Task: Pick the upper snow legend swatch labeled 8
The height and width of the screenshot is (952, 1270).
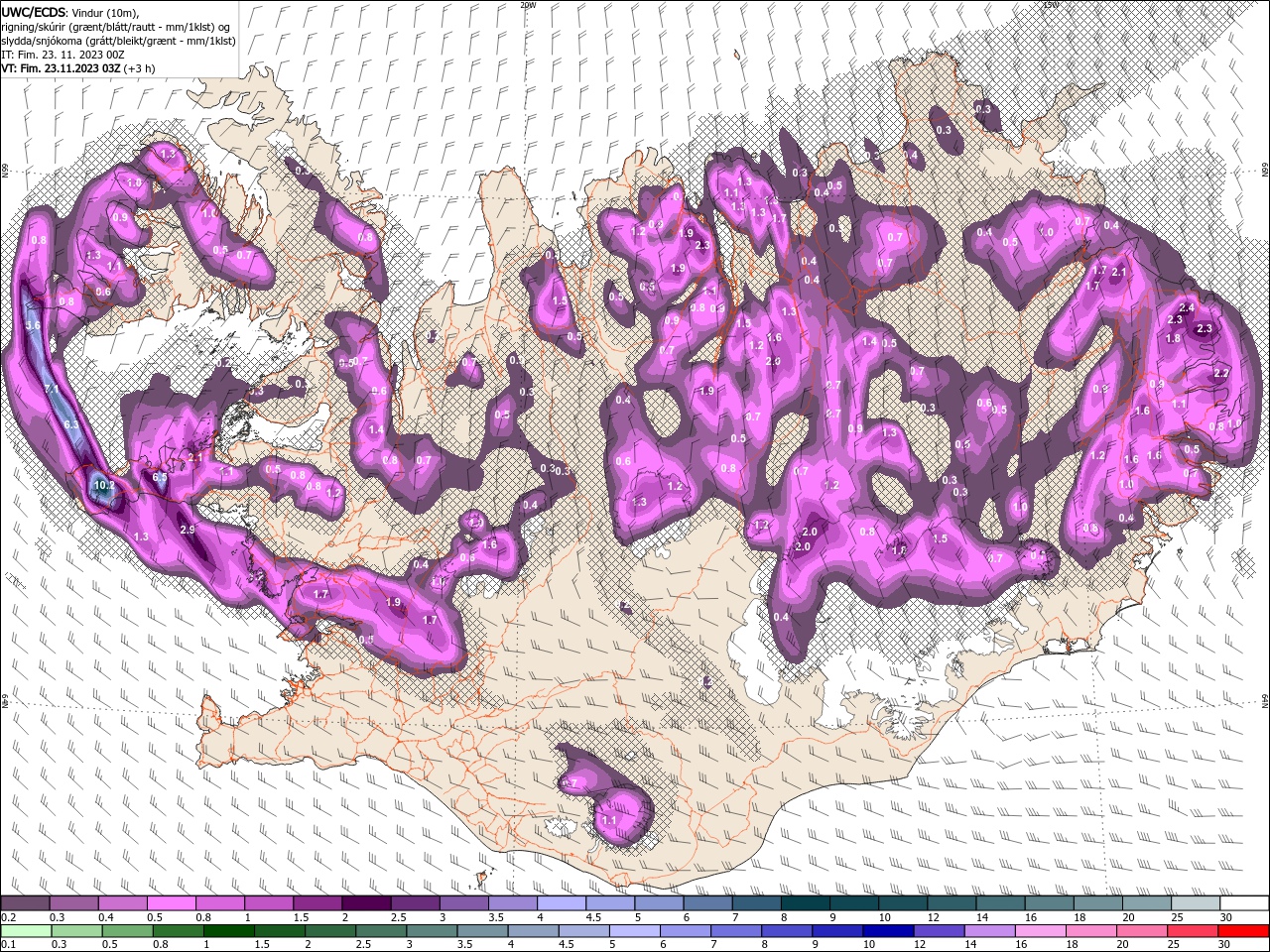Action: pos(805,903)
